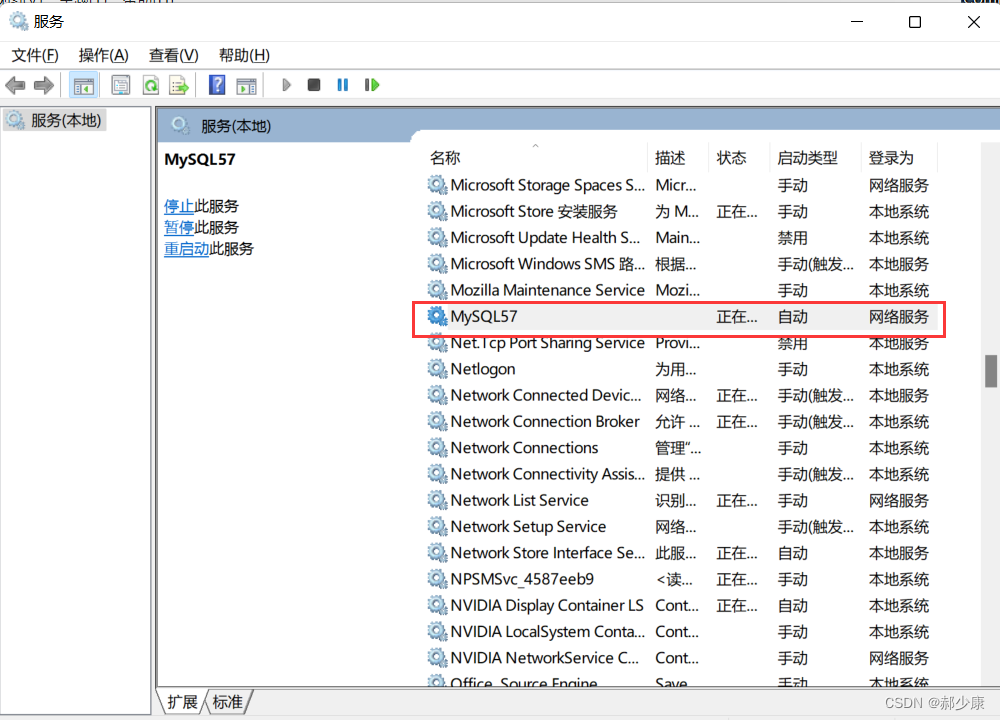The image size is (1000, 720).
Task: Click the 暂停 service link
Action: (x=179, y=227)
